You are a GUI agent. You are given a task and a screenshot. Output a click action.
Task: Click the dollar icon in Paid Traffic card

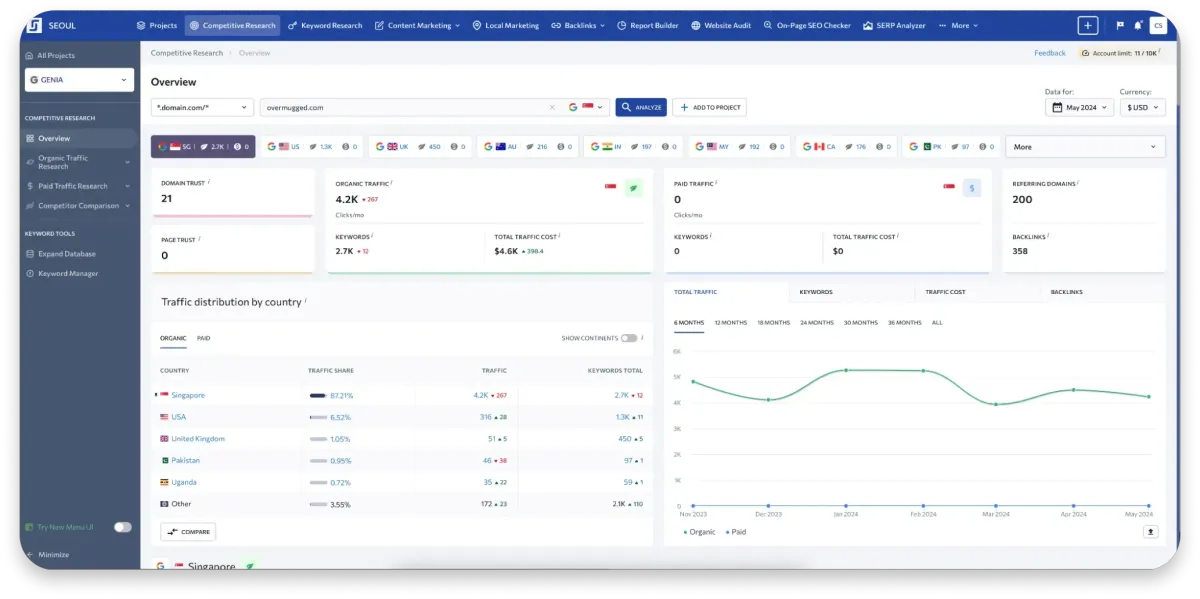(x=972, y=187)
